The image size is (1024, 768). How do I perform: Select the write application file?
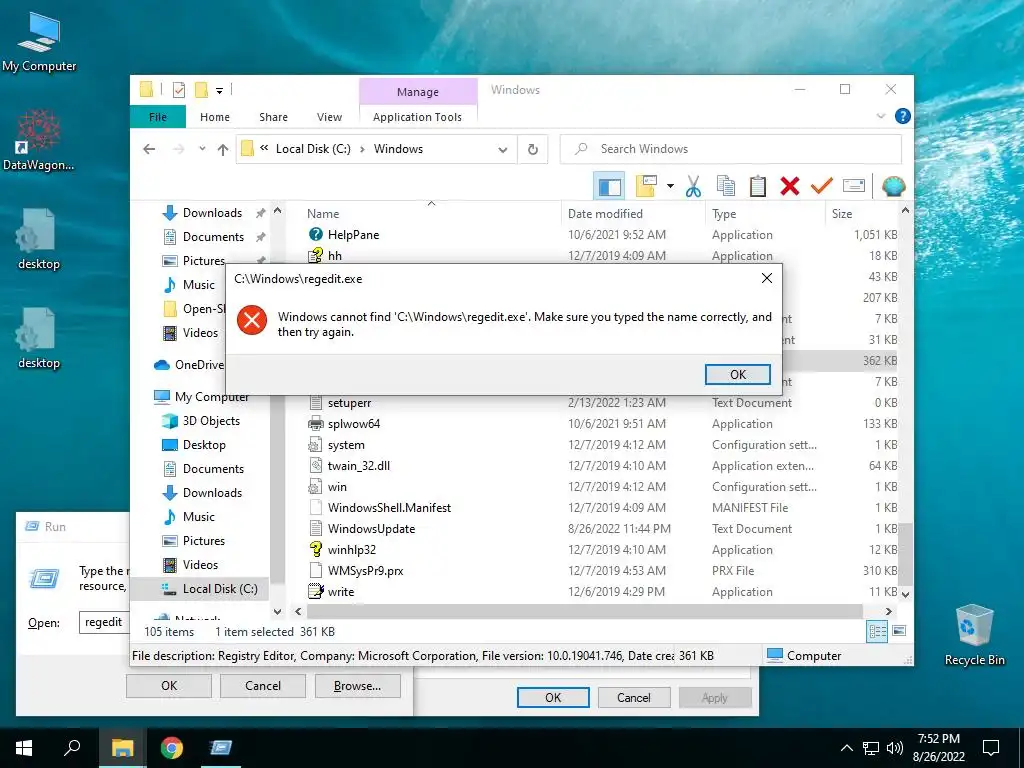[x=331, y=592]
